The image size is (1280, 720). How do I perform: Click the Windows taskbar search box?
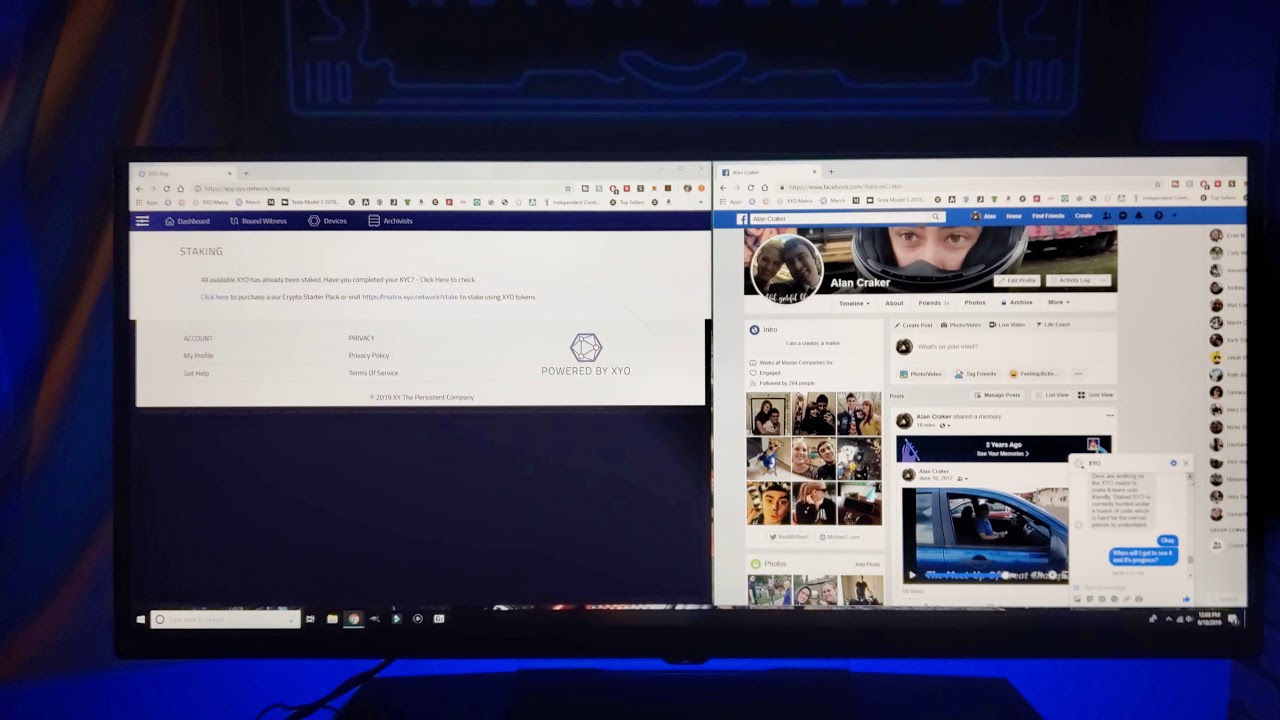point(225,620)
